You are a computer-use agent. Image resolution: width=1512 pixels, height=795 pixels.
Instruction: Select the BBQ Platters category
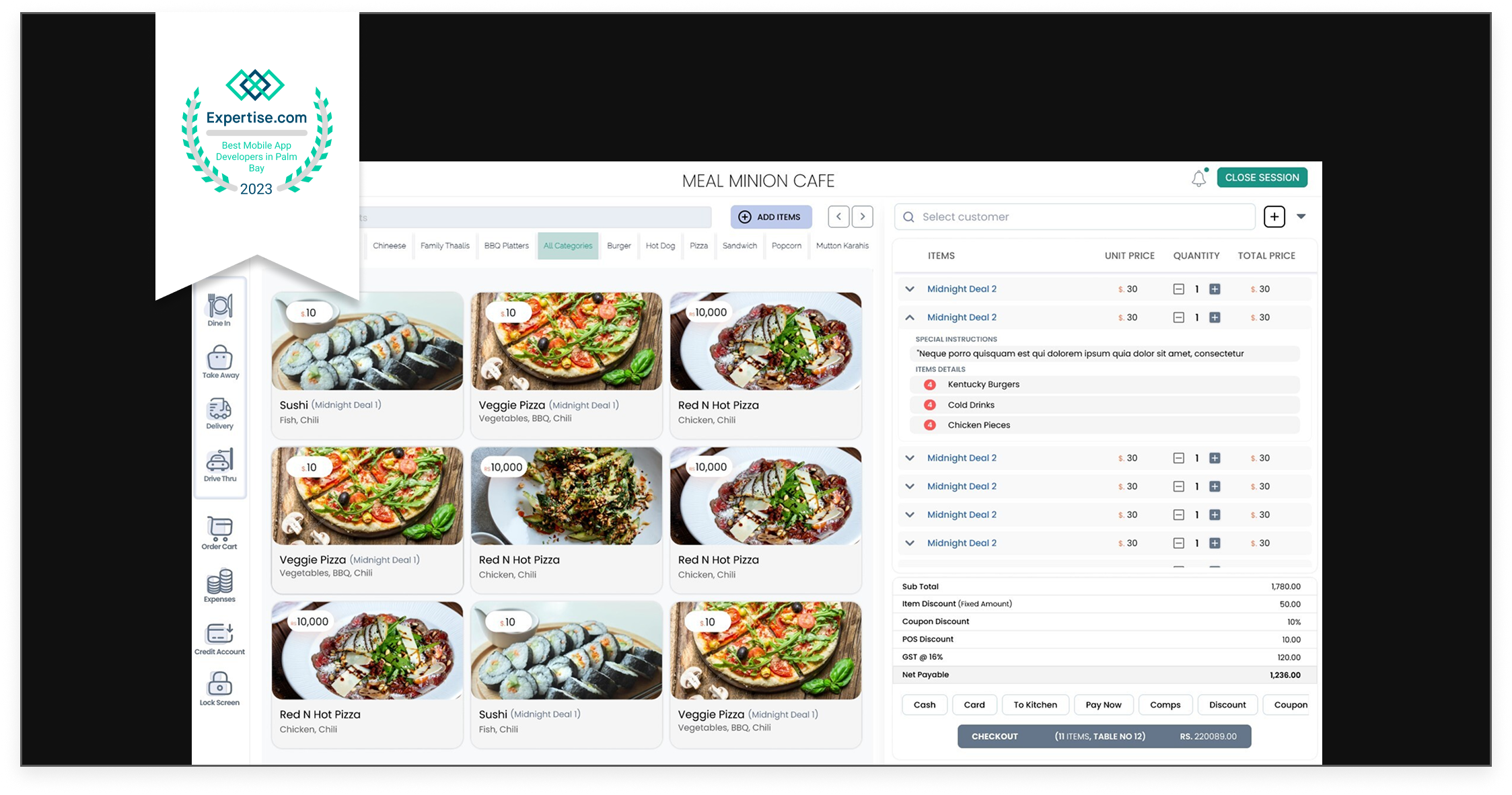[507, 246]
